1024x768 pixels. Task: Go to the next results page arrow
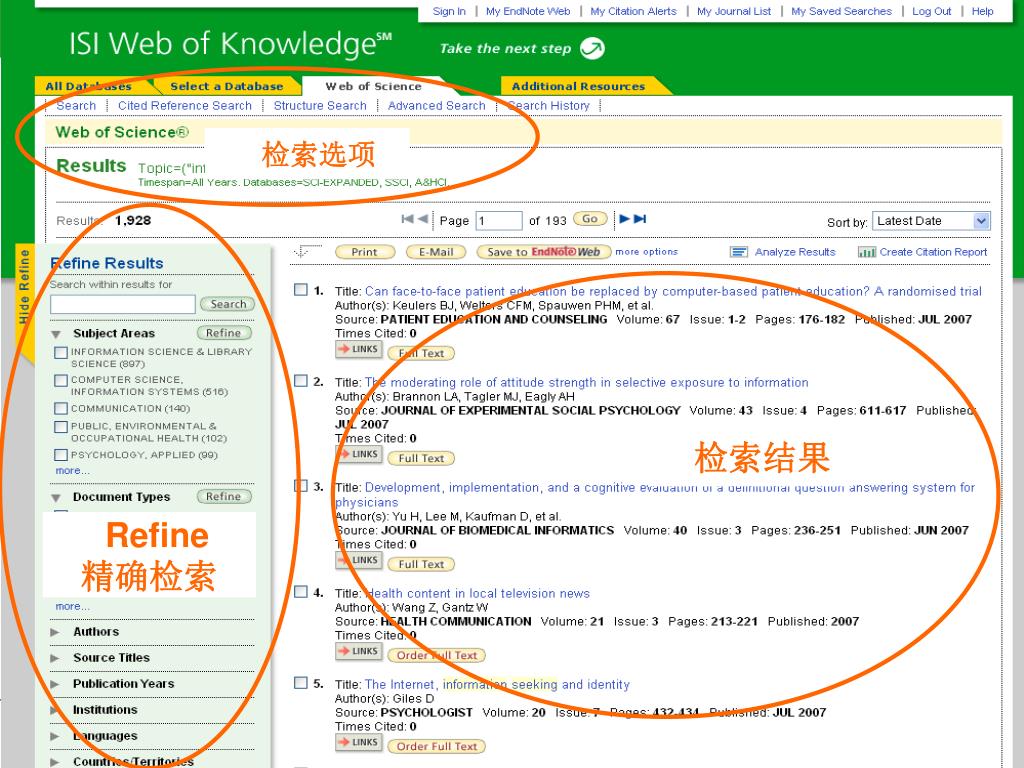(624, 219)
